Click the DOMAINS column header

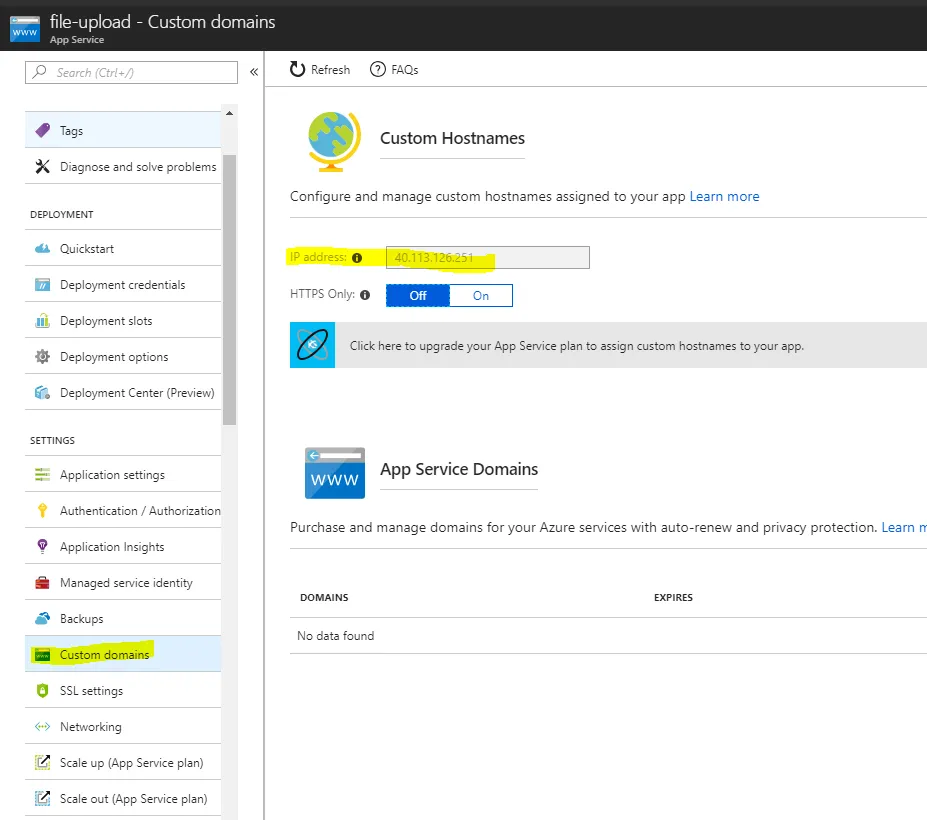coord(324,598)
